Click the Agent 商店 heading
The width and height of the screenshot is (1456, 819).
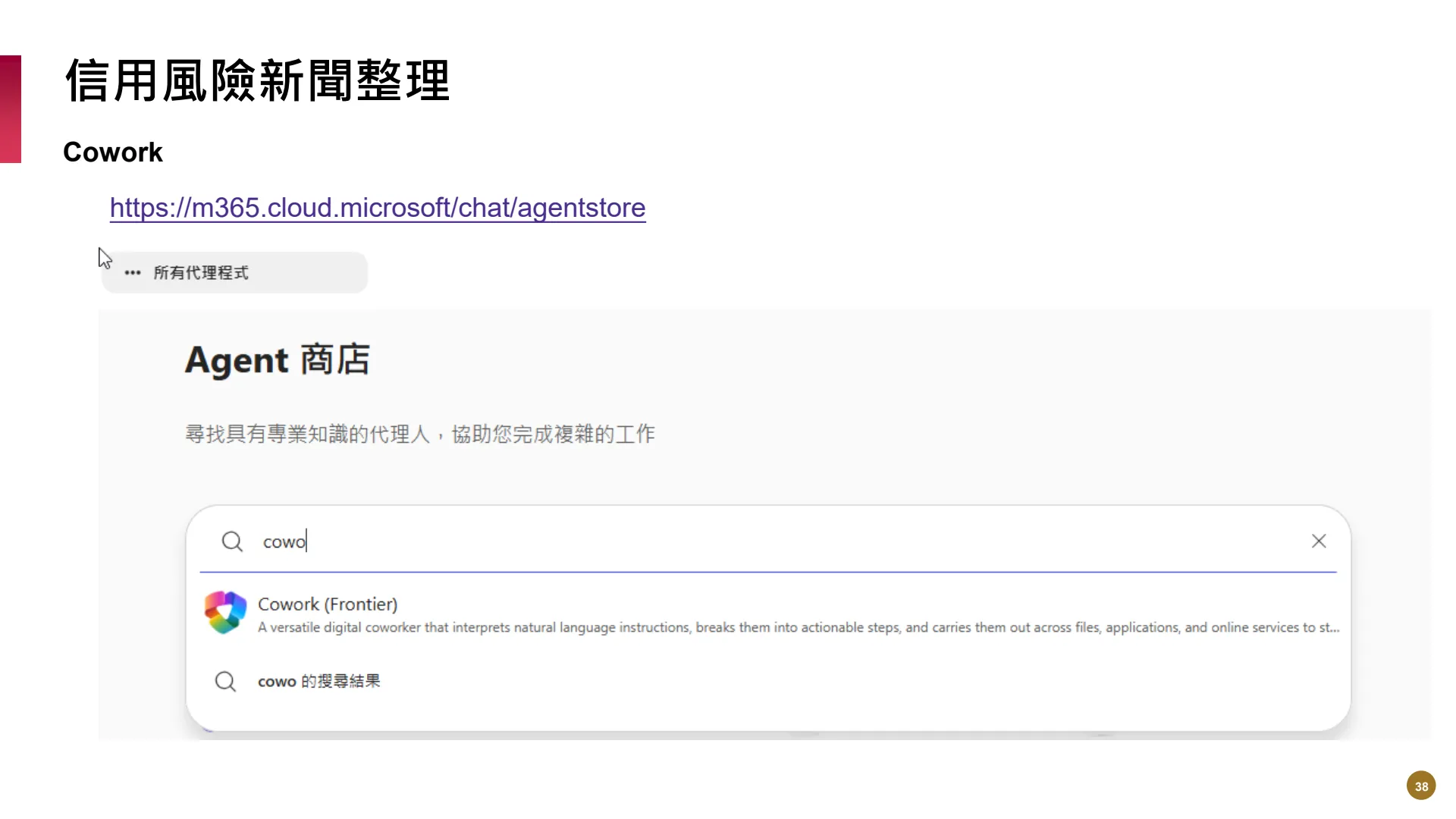[278, 360]
